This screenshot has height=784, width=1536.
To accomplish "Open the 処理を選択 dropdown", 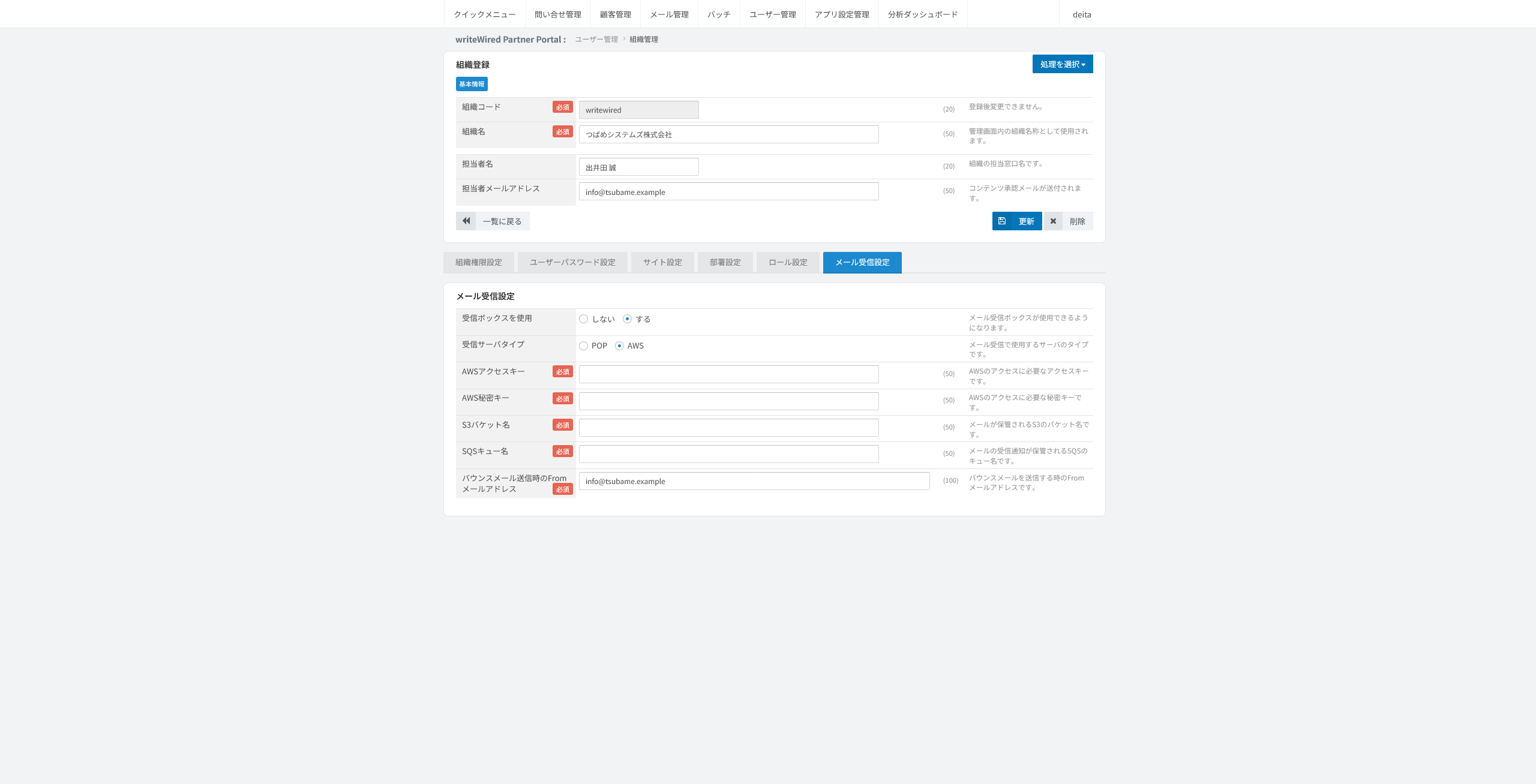I will coord(1063,64).
